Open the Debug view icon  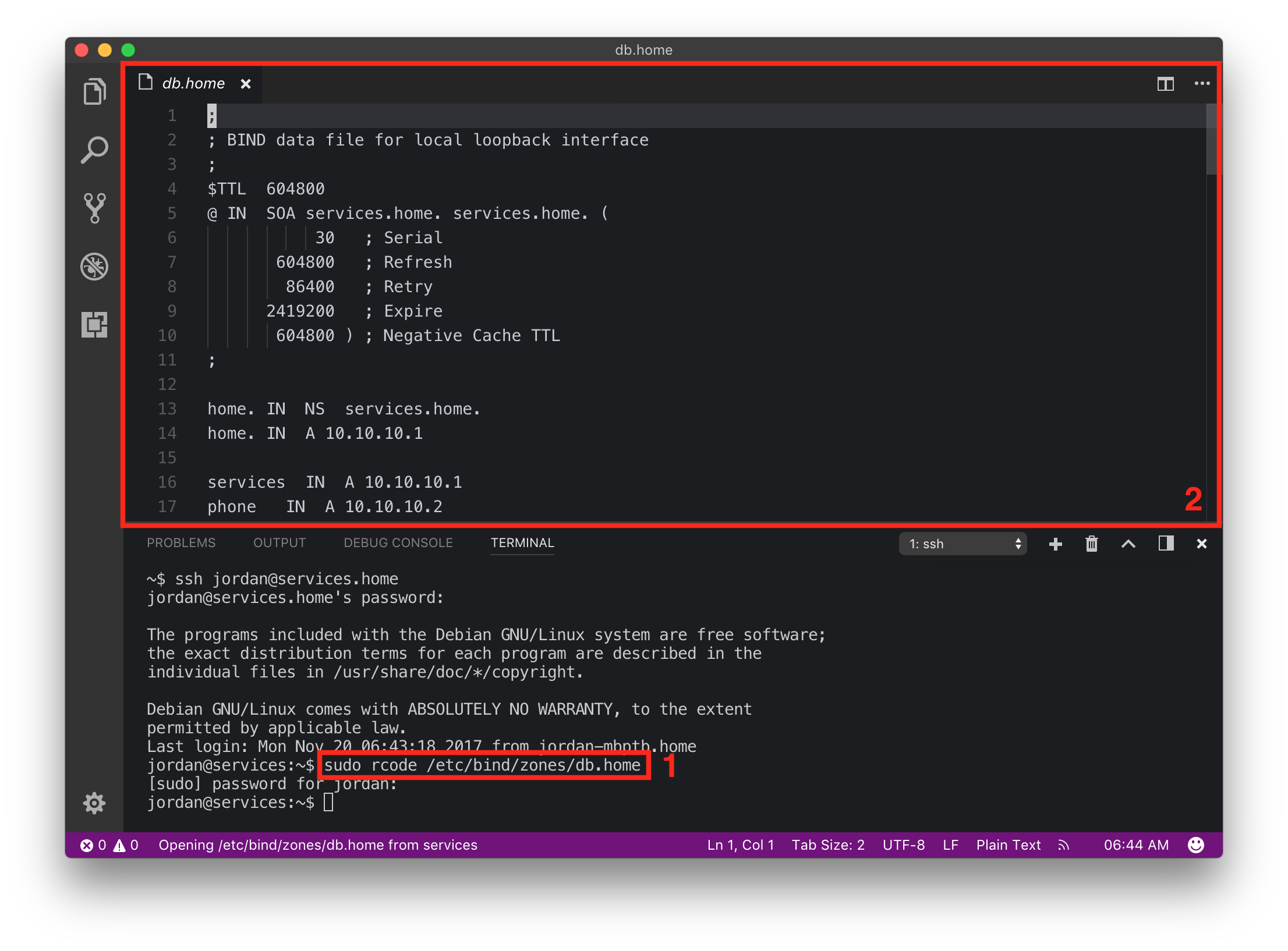pos(94,267)
